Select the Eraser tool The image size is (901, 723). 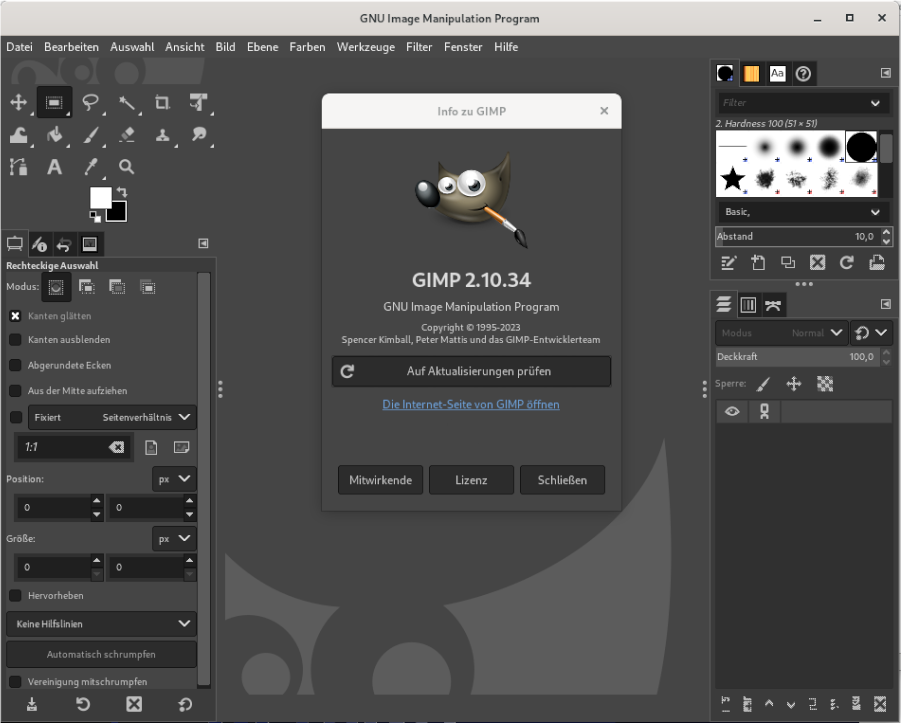(126, 134)
